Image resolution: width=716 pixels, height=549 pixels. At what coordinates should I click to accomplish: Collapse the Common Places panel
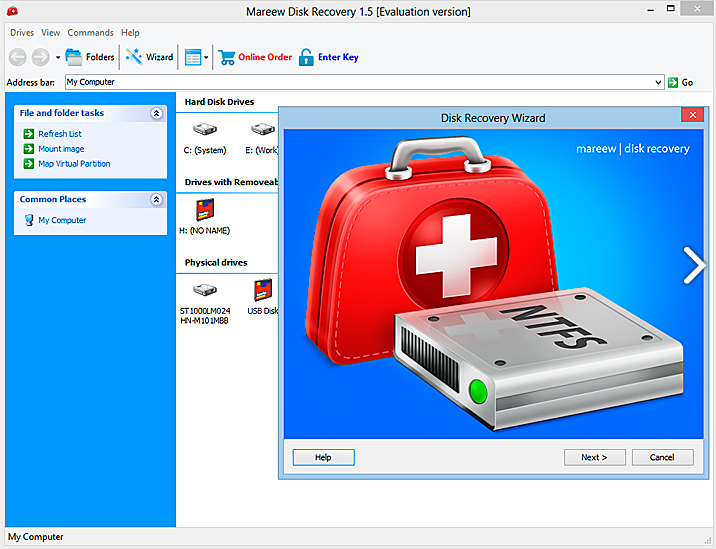[156, 200]
